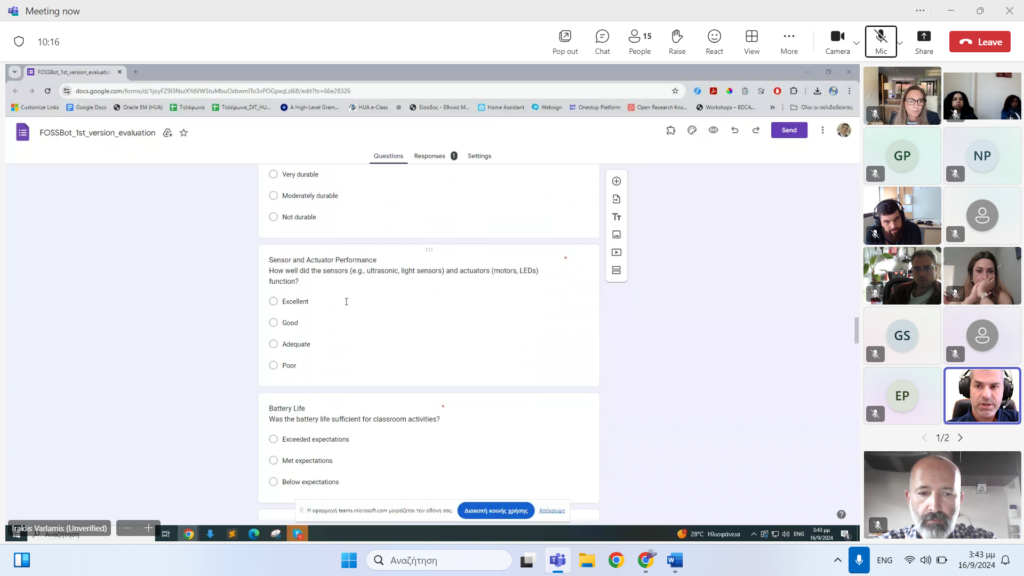Change the meeting View layout
1024x576 pixels.
[x=752, y=42]
